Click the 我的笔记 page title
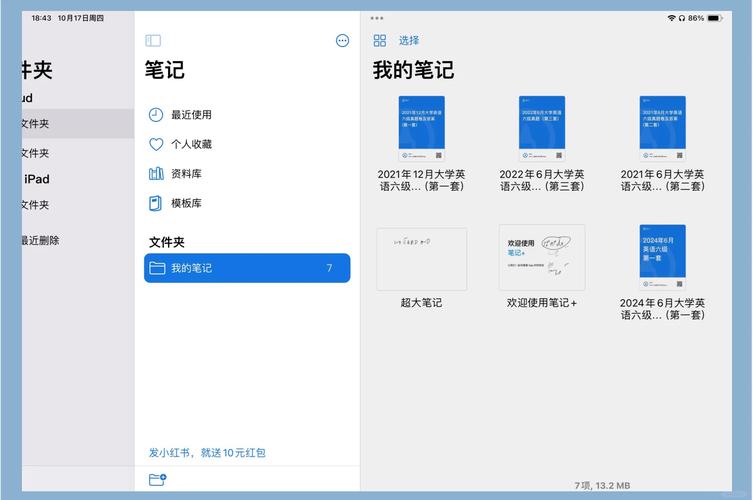 click(413, 70)
